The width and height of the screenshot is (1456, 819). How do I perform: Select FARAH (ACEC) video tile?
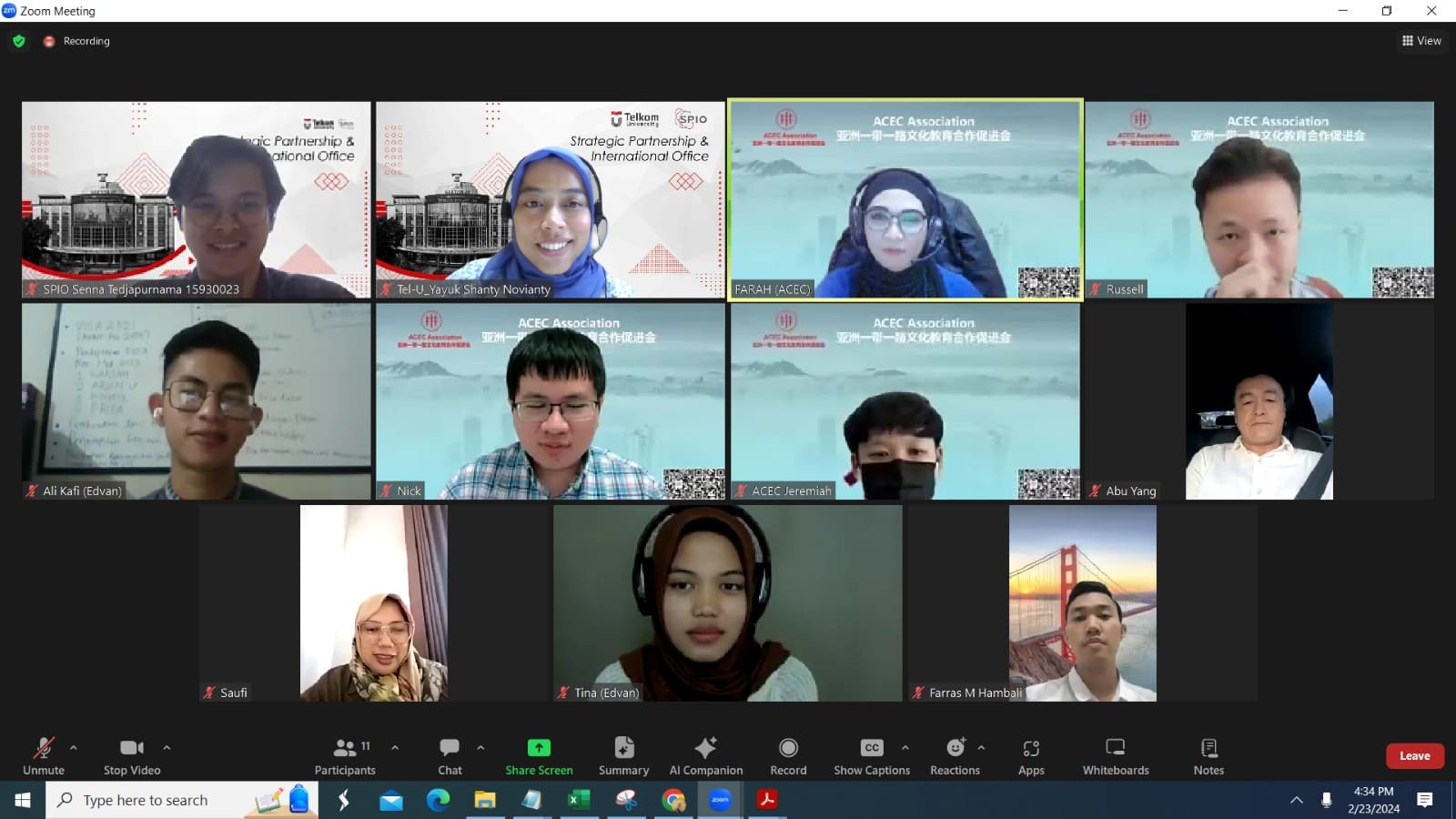click(905, 200)
